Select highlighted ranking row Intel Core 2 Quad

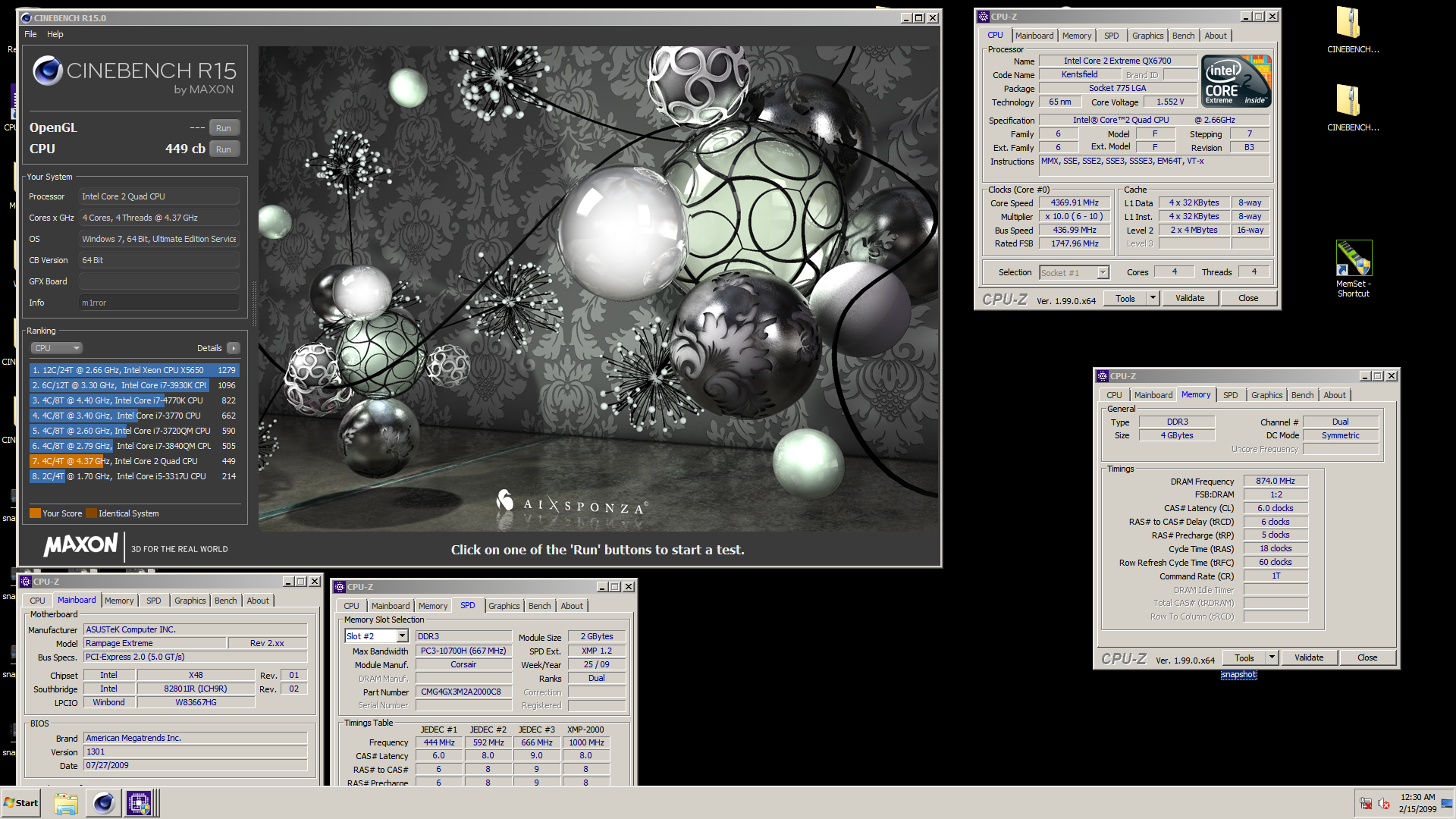pos(134,461)
